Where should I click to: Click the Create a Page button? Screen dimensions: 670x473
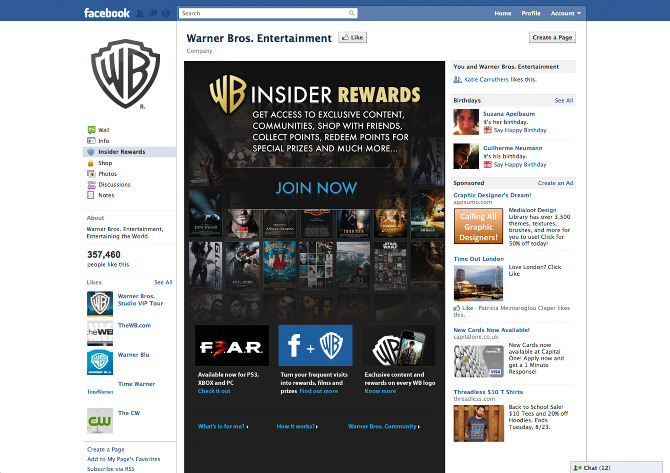click(x=552, y=38)
